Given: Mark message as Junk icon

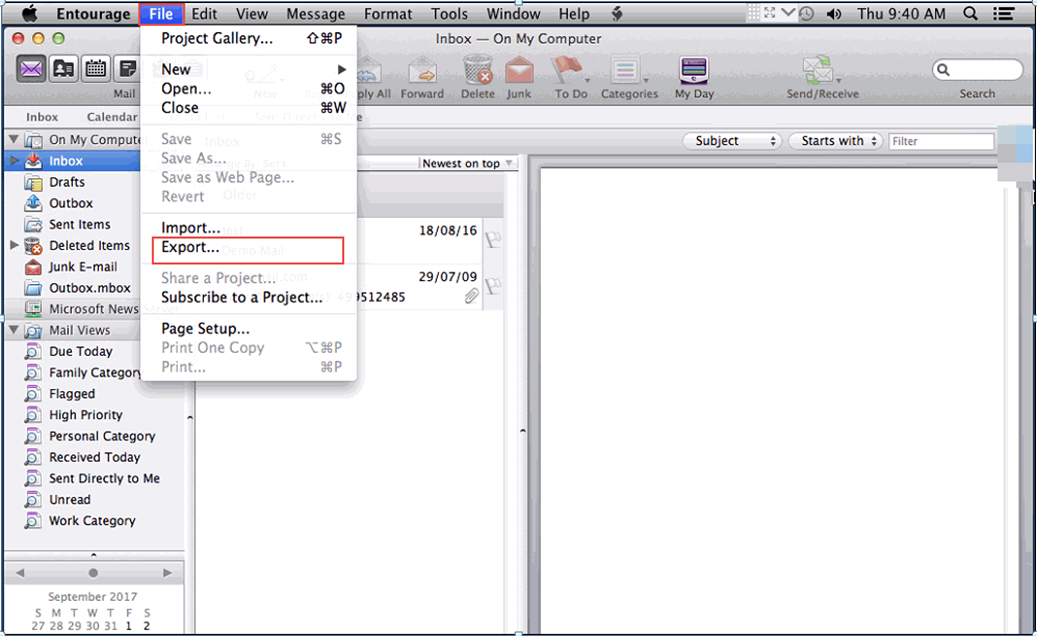Looking at the screenshot, I should click(519, 70).
